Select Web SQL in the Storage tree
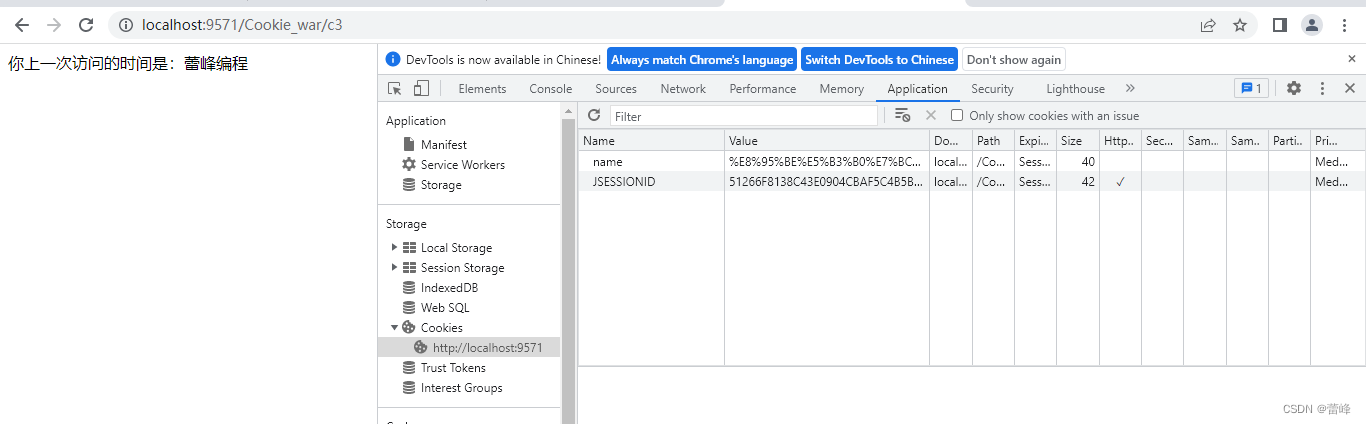 [444, 307]
